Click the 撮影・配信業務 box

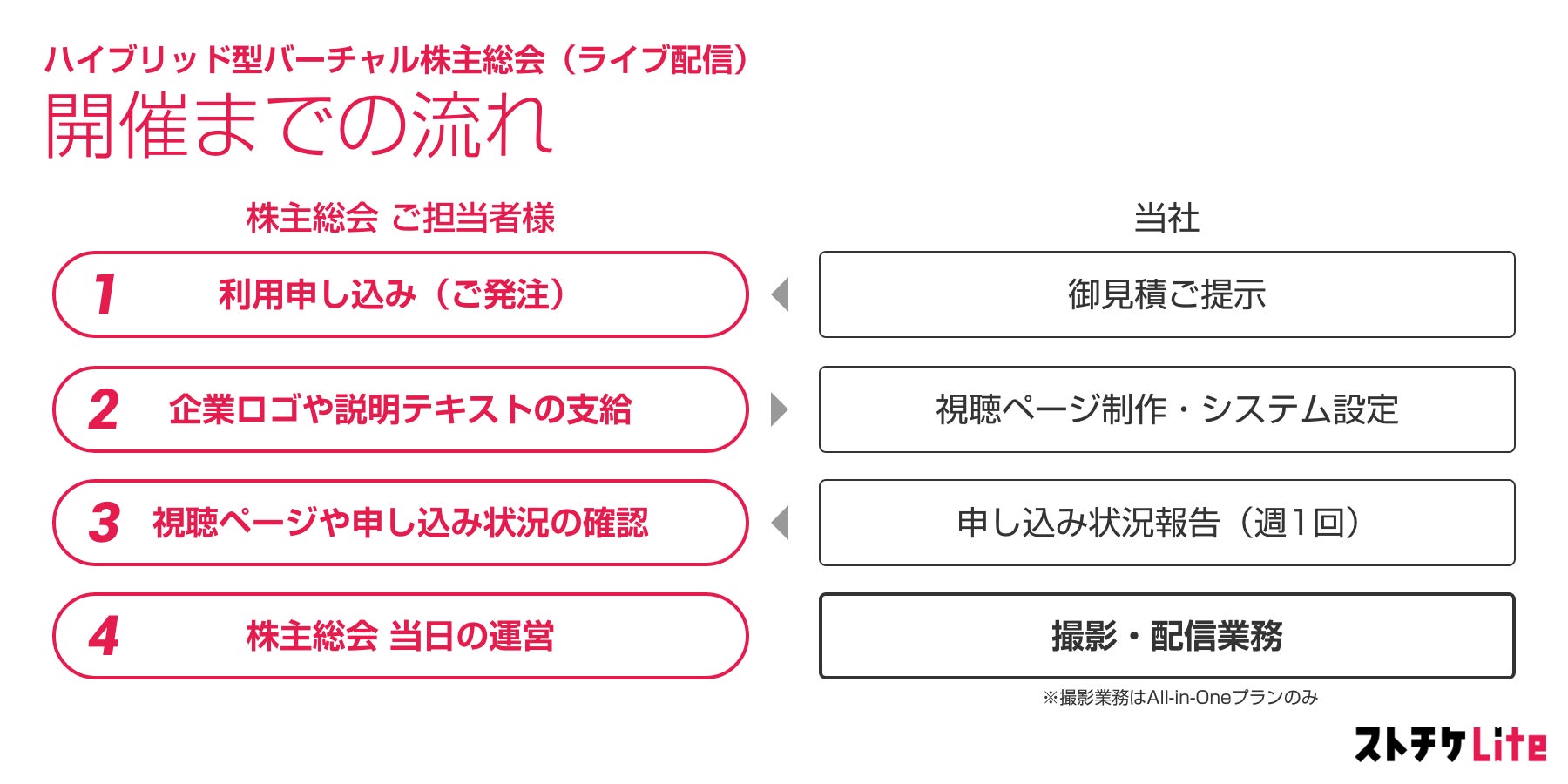[1166, 636]
